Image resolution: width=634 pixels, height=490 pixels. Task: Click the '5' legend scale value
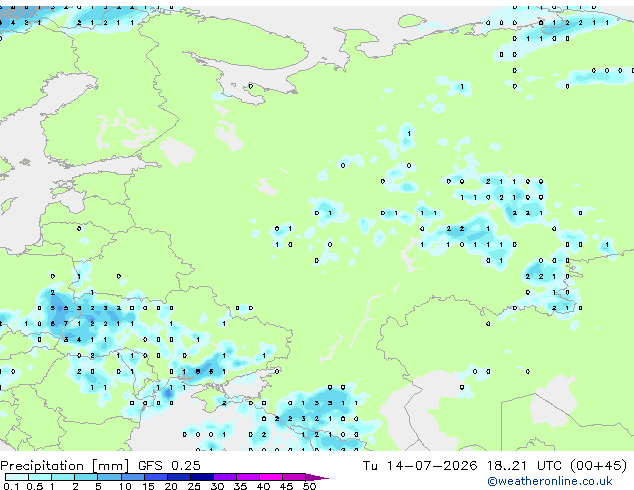point(98,486)
